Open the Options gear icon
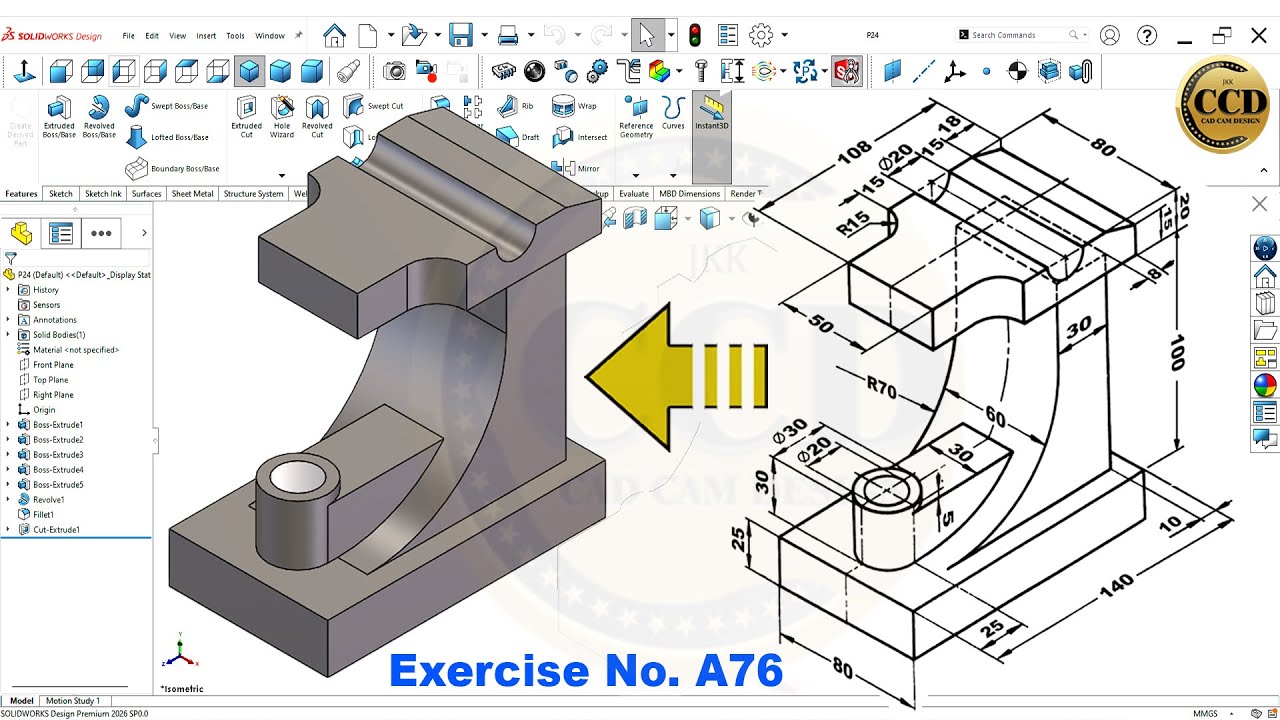This screenshot has width=1280, height=720. point(761,35)
